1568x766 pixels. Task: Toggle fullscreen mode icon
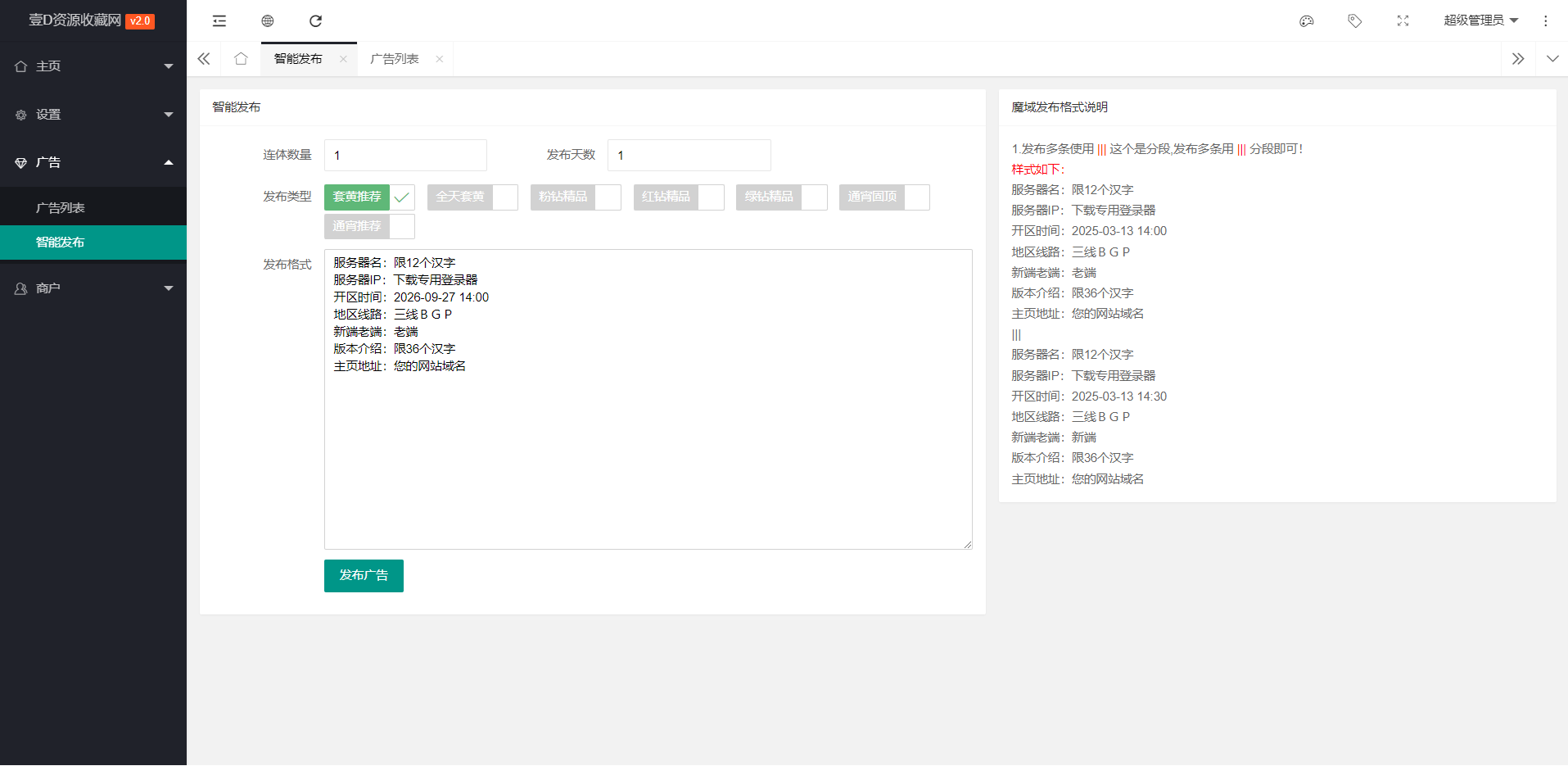(x=1403, y=20)
